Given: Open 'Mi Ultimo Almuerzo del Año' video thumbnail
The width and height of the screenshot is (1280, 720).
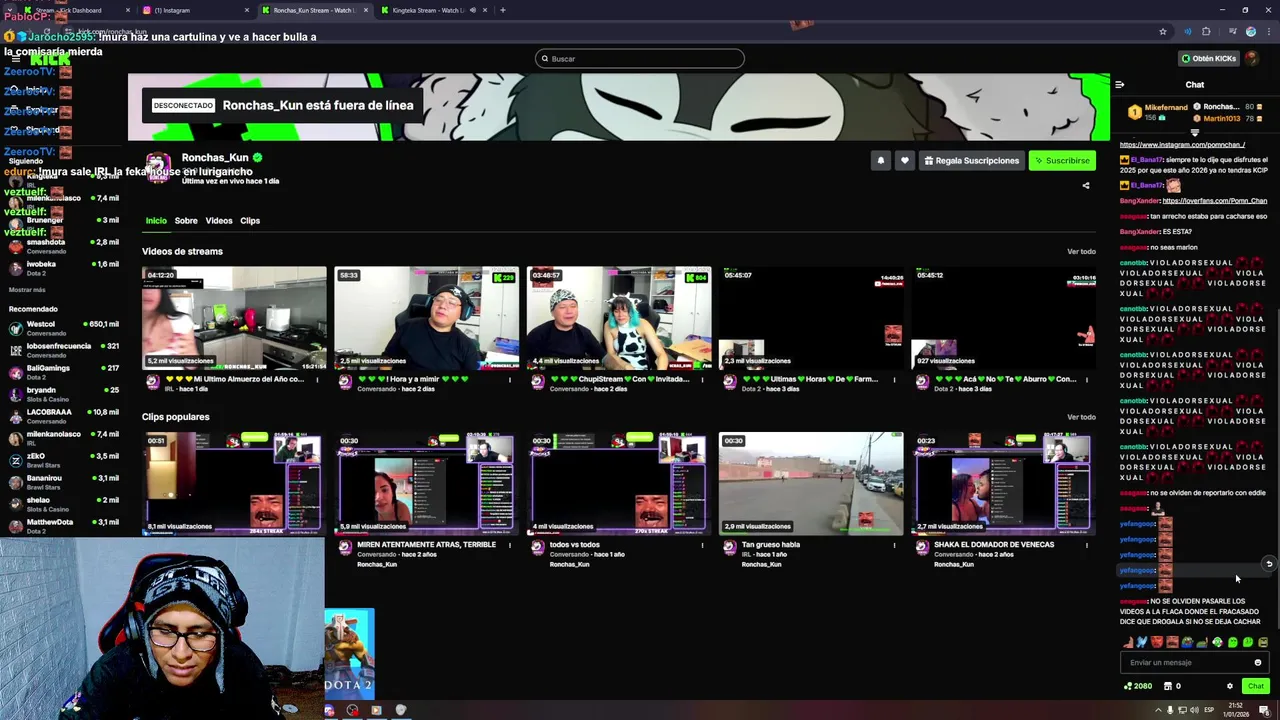Looking at the screenshot, I should pyautogui.click(x=234, y=318).
